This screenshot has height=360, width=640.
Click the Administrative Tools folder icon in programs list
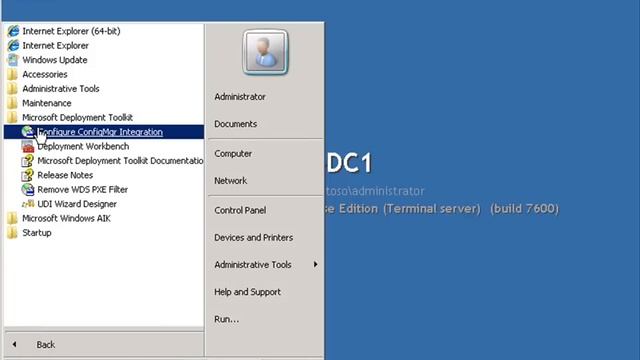tap(13, 89)
